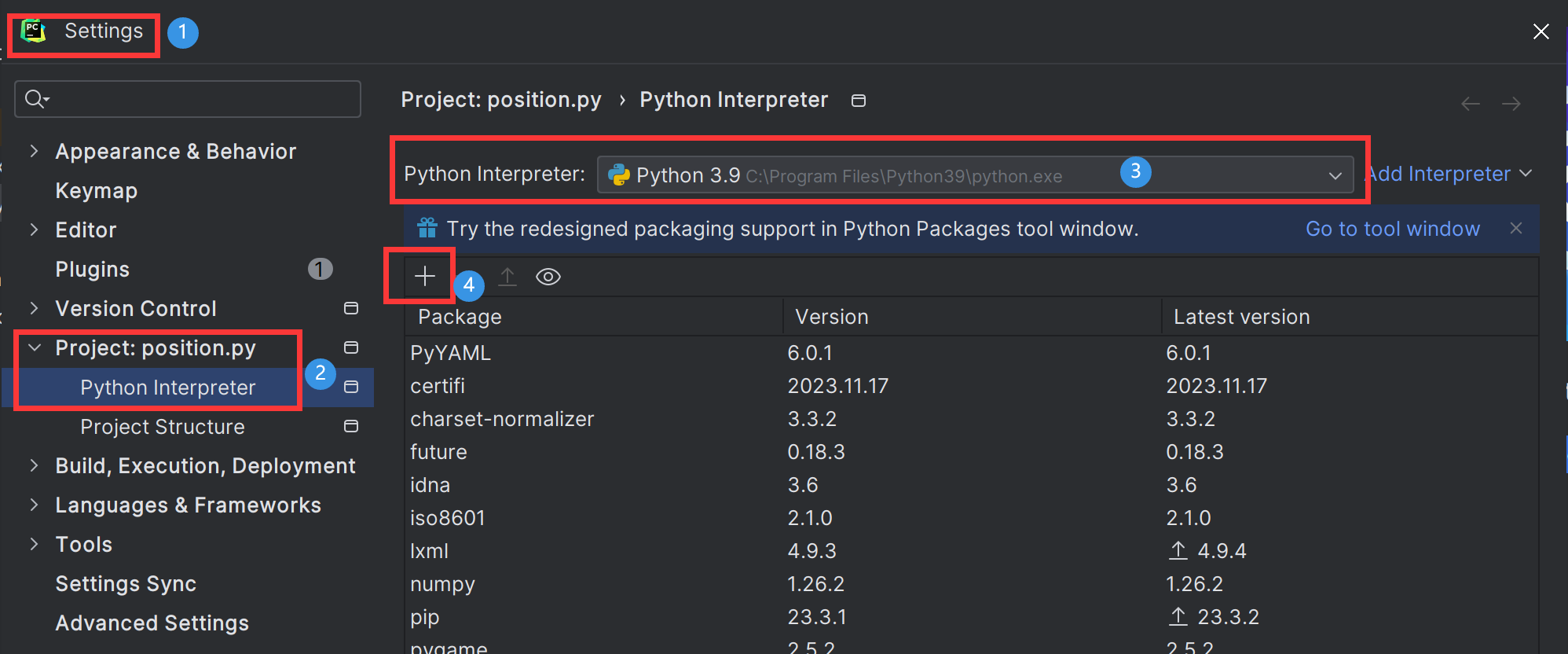The width and height of the screenshot is (1568, 654).
Task: Select the numpy package row
Action: pyautogui.click(x=971, y=584)
